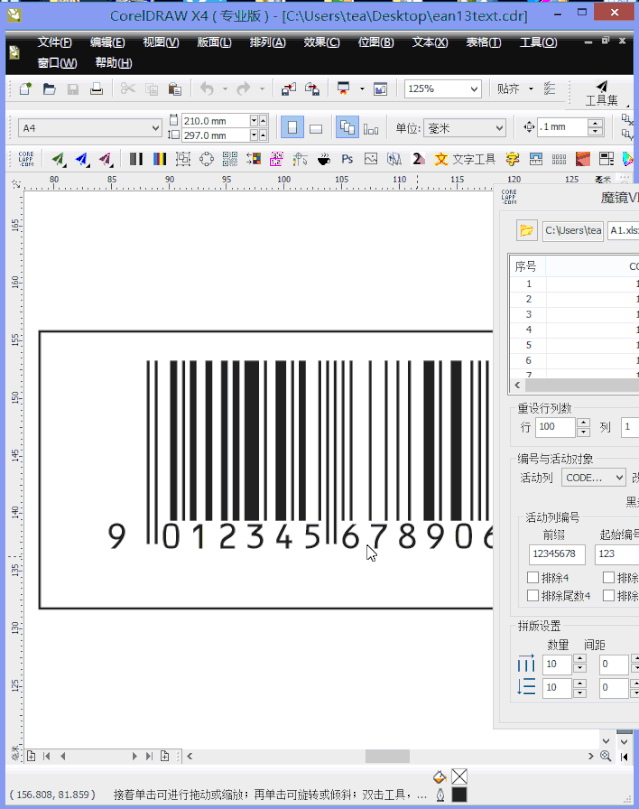Go to the last page arrow
Screen dimensions: 639x809
tap(149, 756)
